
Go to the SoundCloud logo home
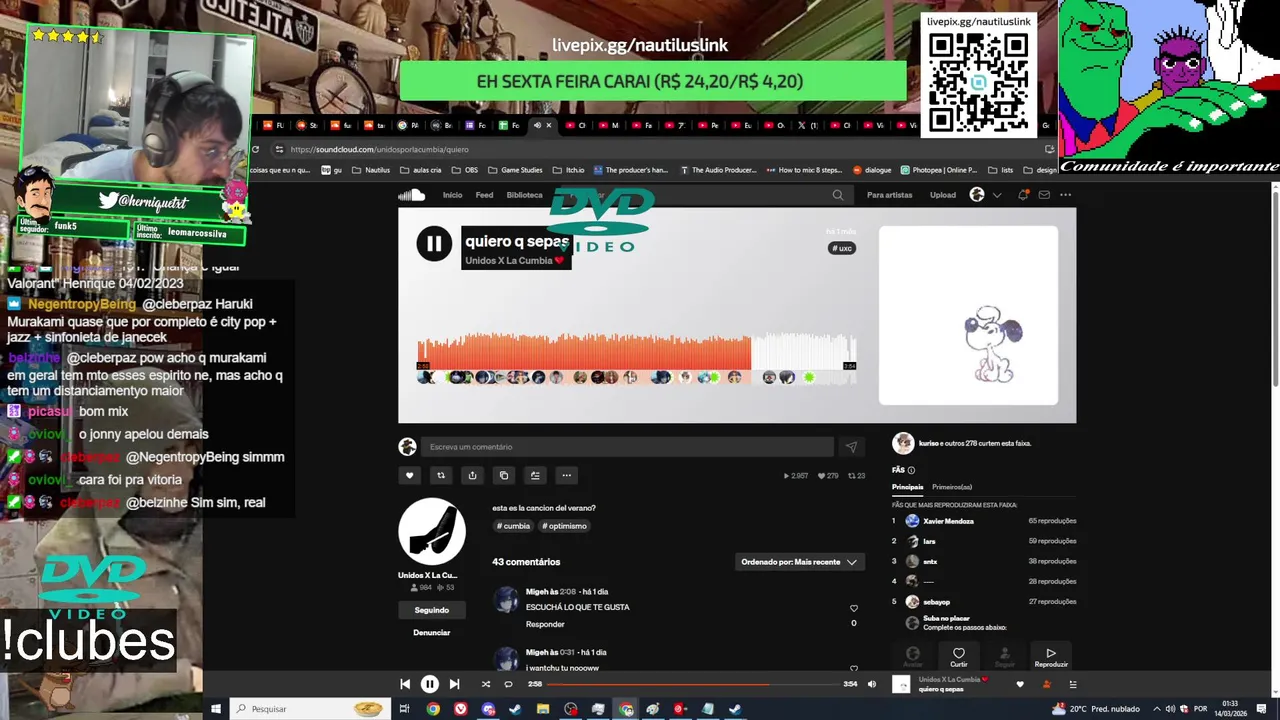click(411, 195)
